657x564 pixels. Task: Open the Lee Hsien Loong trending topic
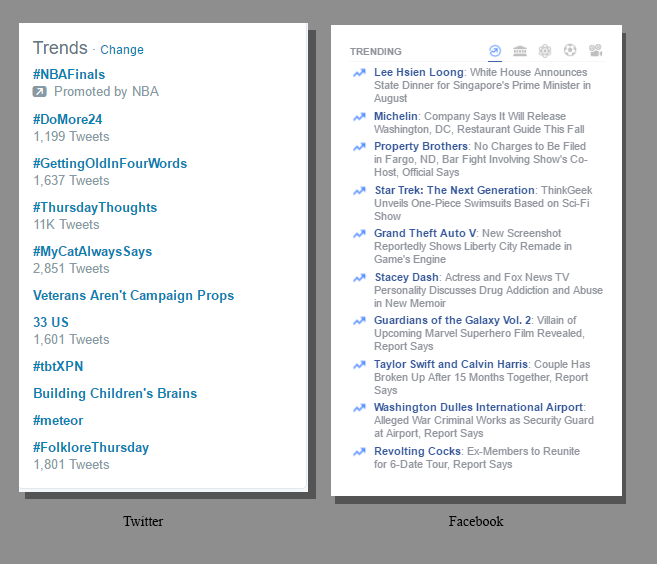pos(419,72)
